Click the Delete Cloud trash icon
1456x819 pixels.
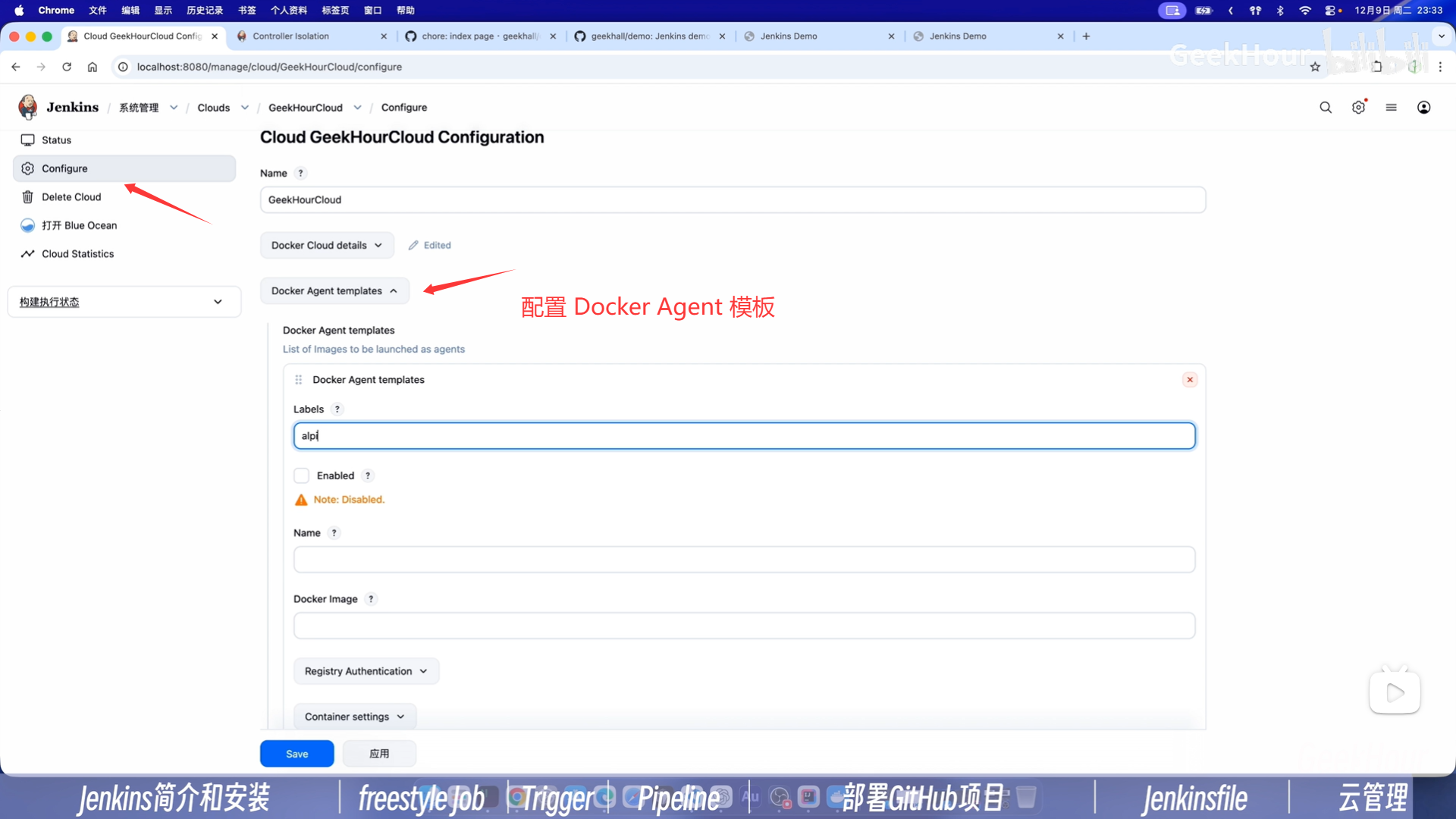tap(28, 197)
